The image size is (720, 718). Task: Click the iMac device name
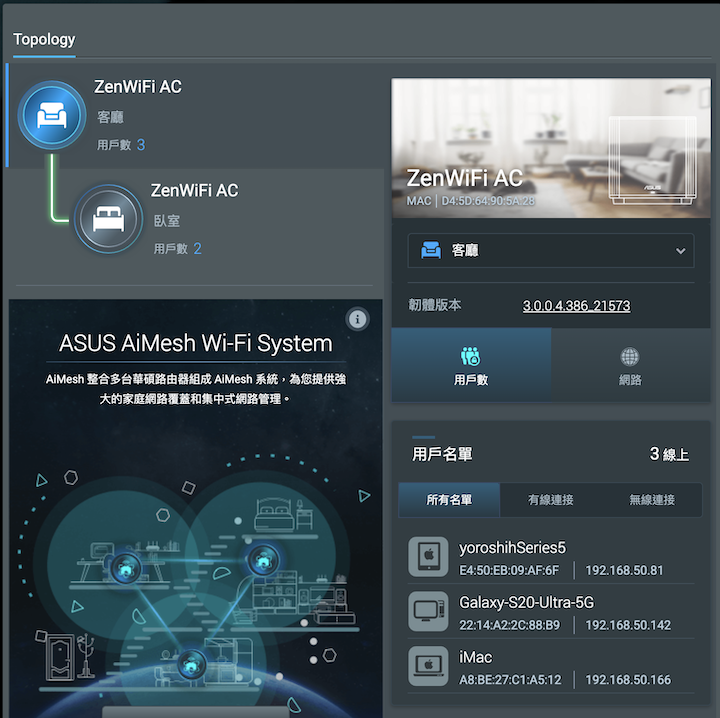click(476, 657)
